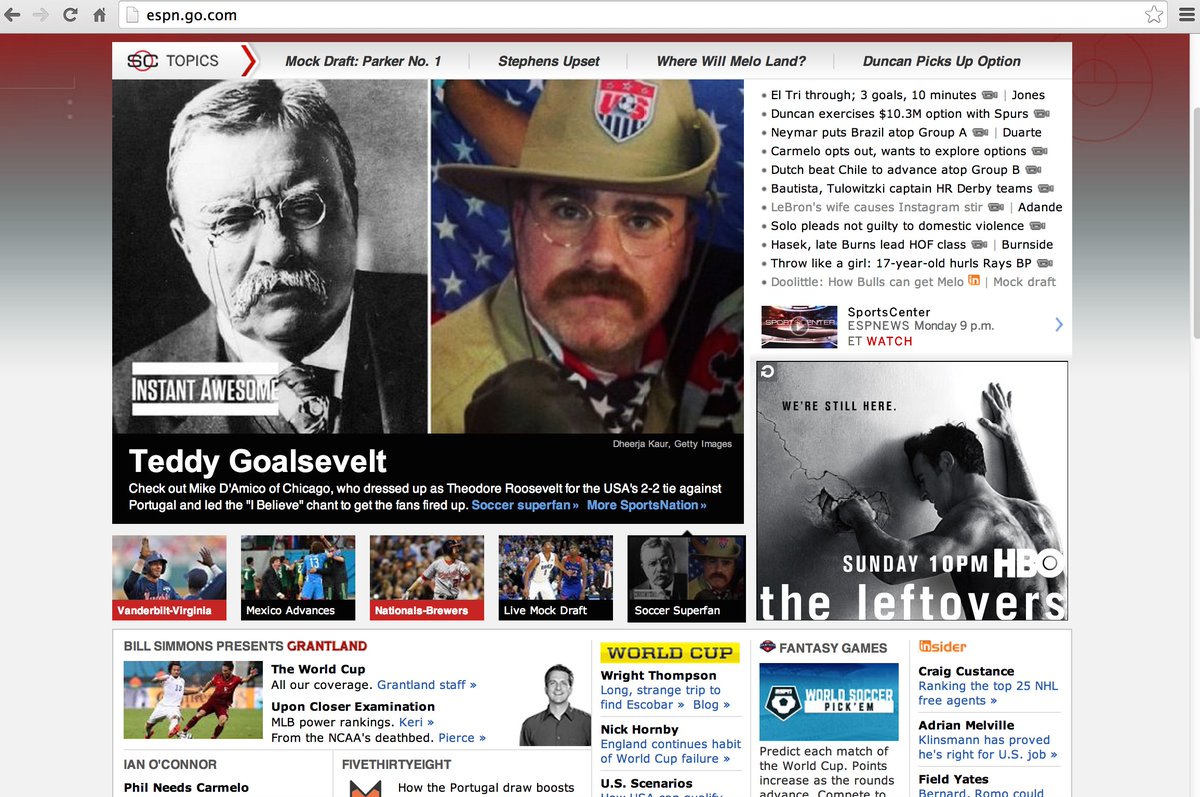This screenshot has height=797, width=1200.
Task: Open the Burnside column link
Action: click(x=1027, y=244)
